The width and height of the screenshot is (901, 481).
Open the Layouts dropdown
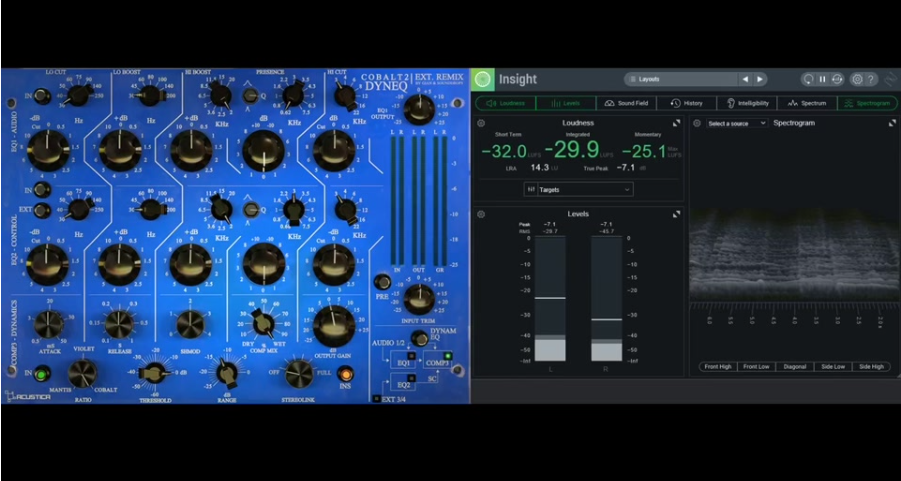click(681, 79)
